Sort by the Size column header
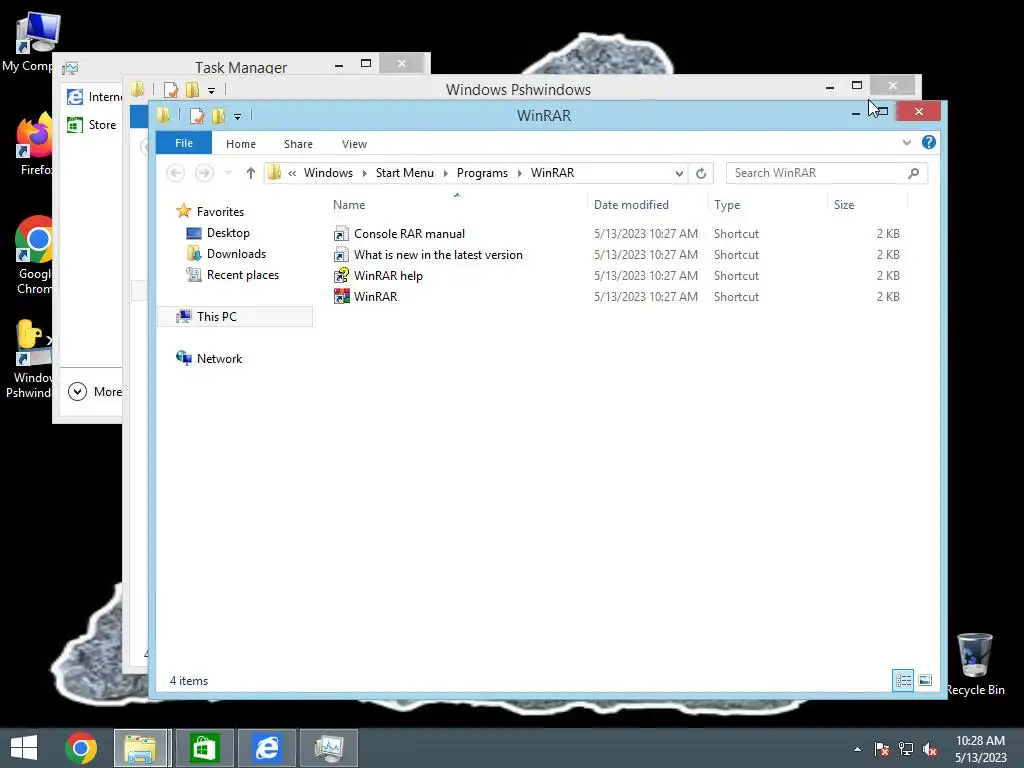Screen dimensions: 1024x768 [844, 204]
